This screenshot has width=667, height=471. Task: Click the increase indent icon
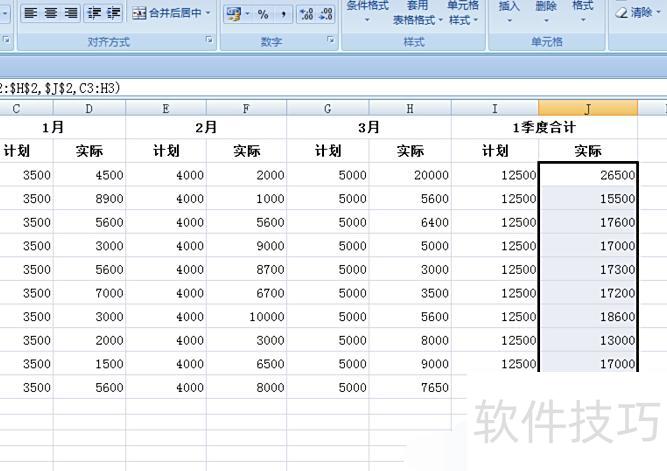point(114,13)
